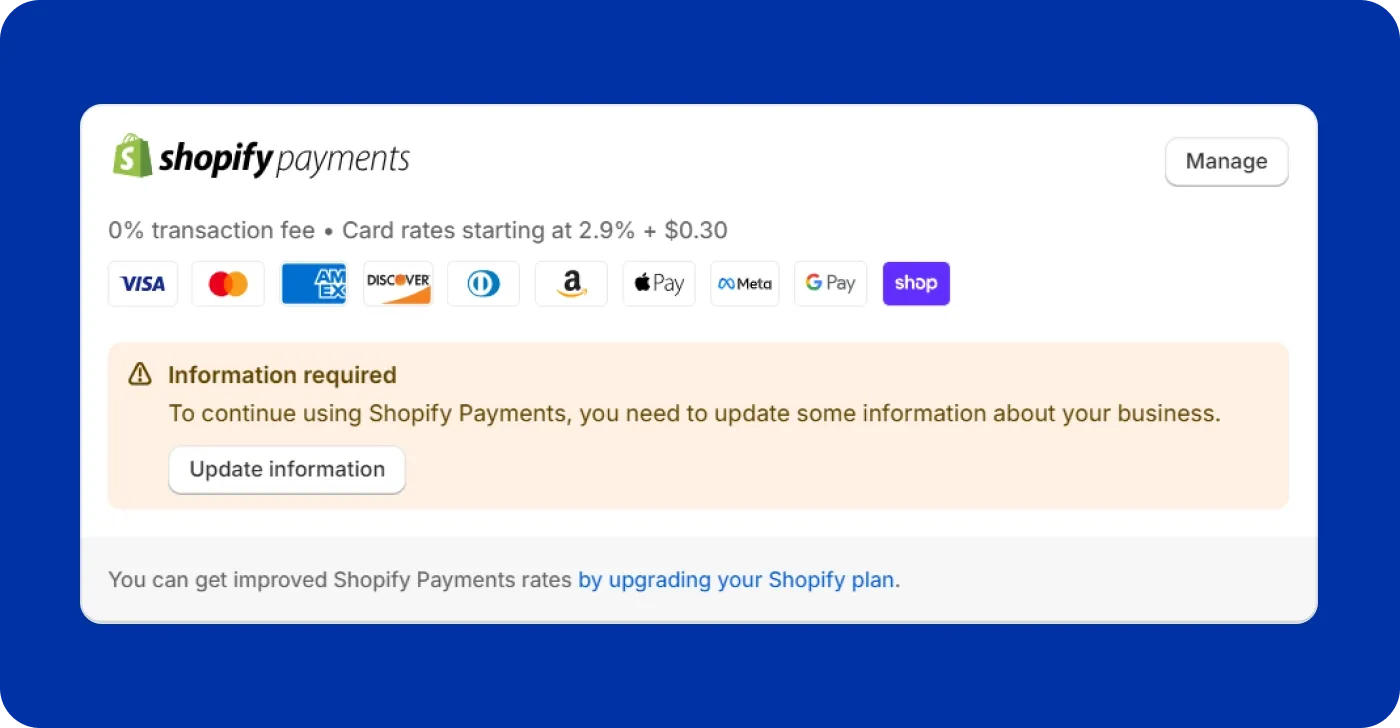This screenshot has height=728, width=1400.
Task: Click the Meta Pay icon
Action: click(745, 284)
